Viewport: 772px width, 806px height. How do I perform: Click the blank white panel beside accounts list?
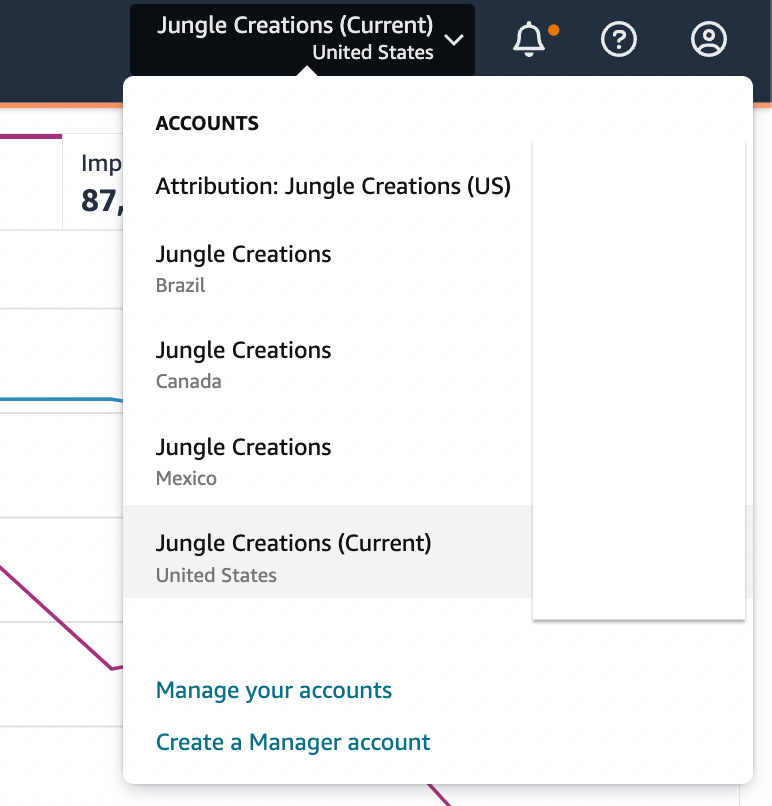pyautogui.click(x=639, y=380)
